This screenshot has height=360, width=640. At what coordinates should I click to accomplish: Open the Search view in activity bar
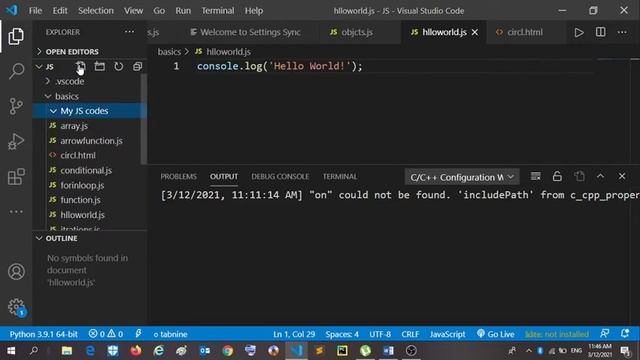click(16, 71)
